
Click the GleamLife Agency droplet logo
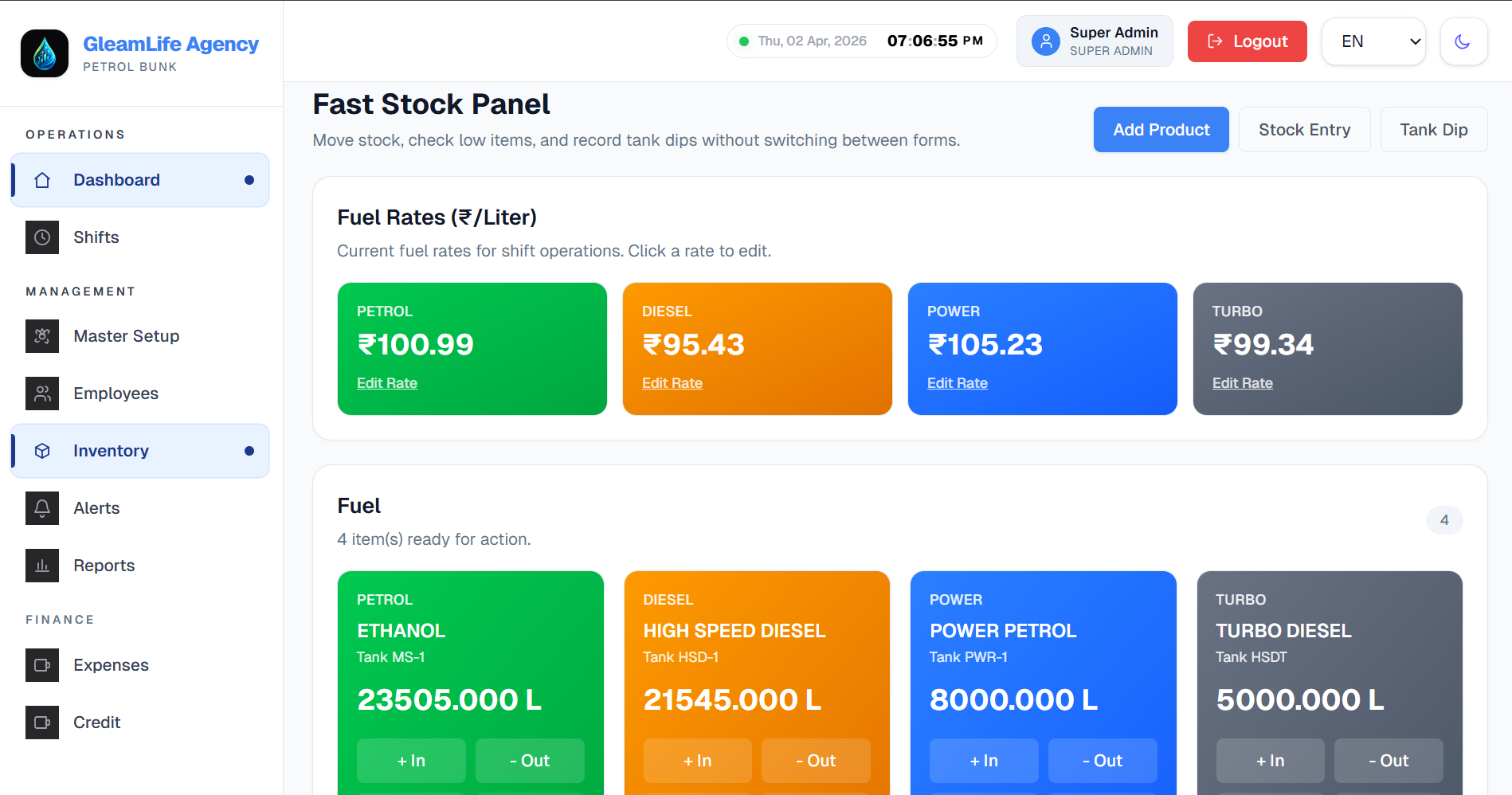(45, 53)
